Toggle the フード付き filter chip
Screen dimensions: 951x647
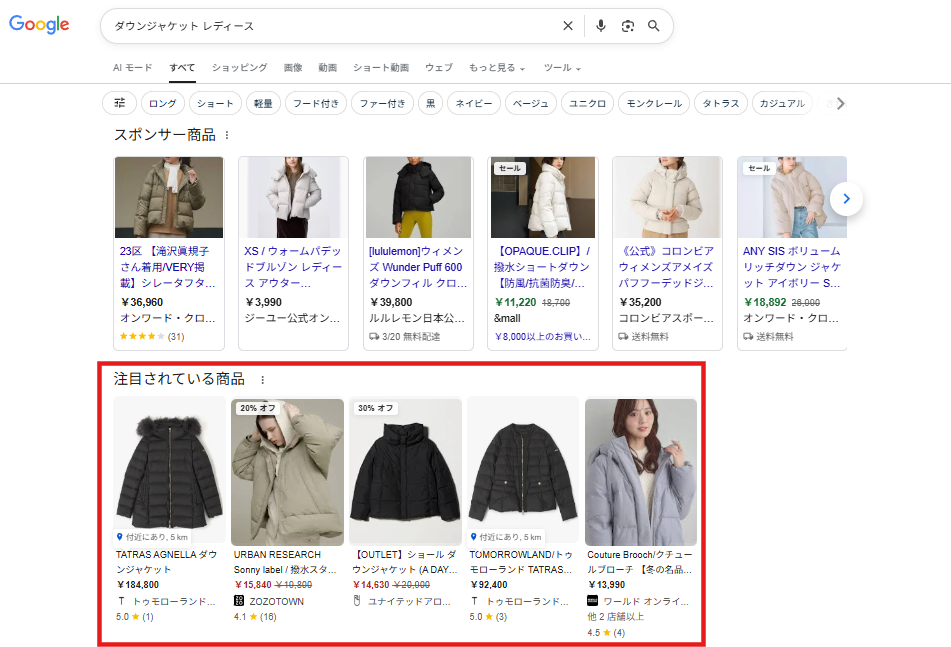[x=315, y=102]
